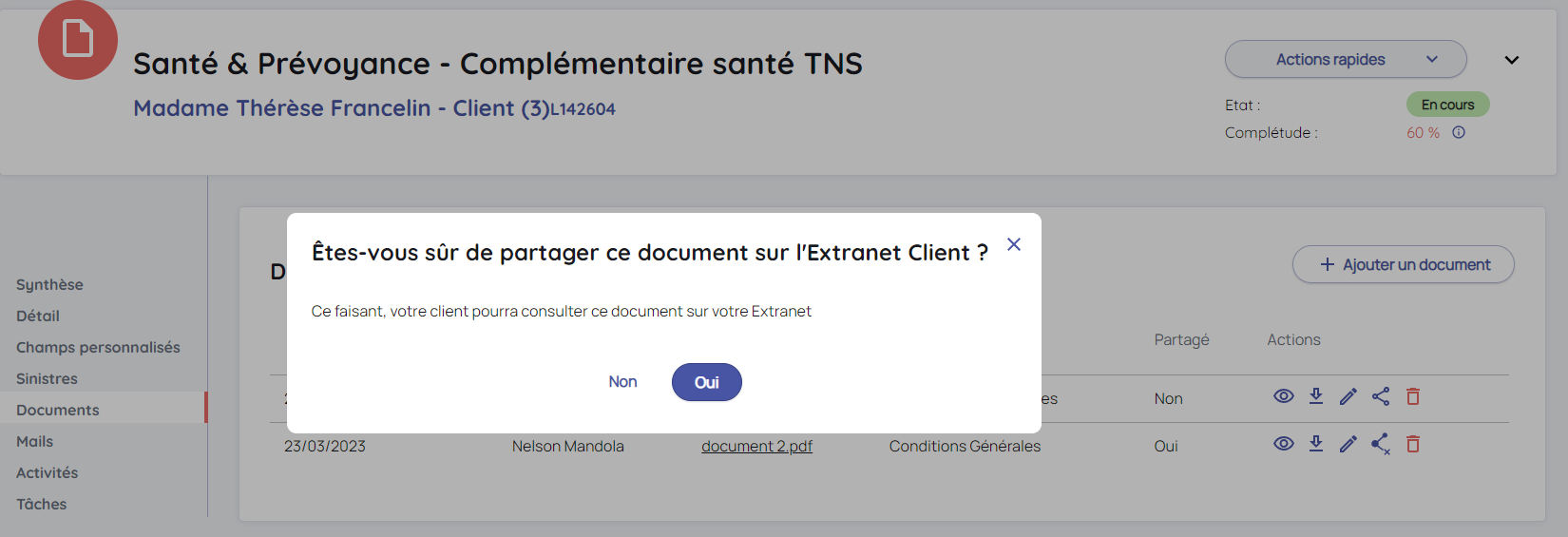
Task: Edit the first row document with pencil
Action: [1348, 396]
